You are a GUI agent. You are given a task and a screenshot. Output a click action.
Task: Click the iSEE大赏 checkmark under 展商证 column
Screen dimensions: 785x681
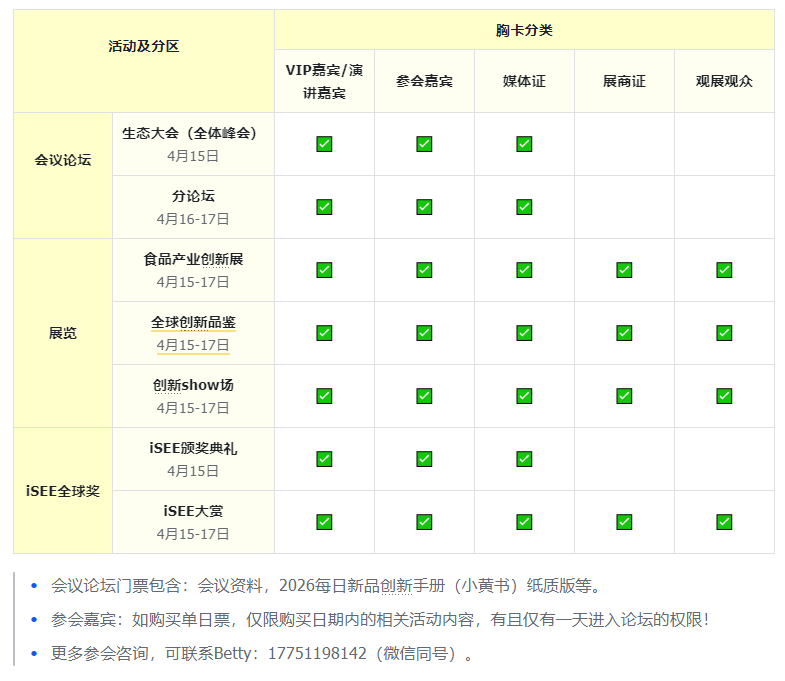[x=624, y=522]
